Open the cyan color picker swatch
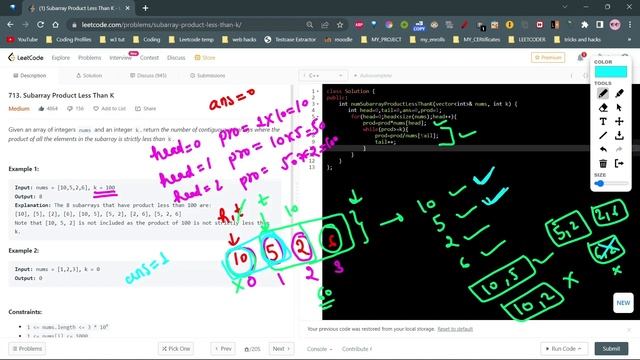 611,72
